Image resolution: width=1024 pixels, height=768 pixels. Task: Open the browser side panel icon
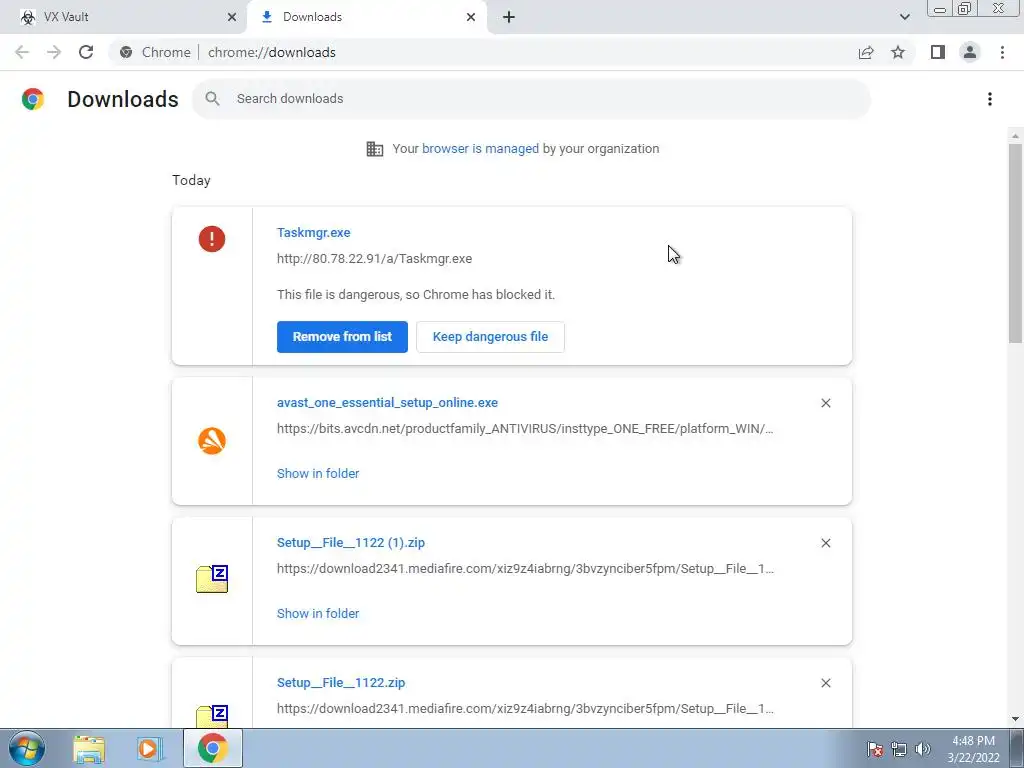[x=938, y=52]
